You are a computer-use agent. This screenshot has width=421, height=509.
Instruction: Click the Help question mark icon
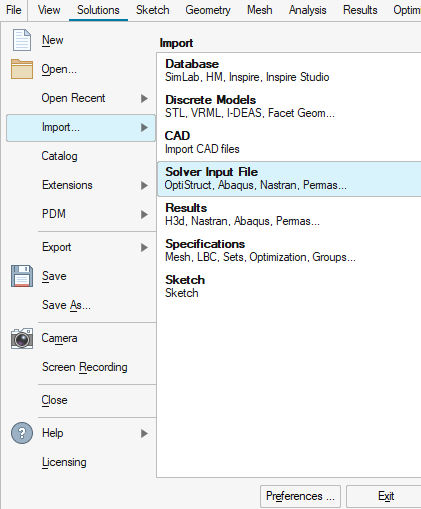point(22,433)
